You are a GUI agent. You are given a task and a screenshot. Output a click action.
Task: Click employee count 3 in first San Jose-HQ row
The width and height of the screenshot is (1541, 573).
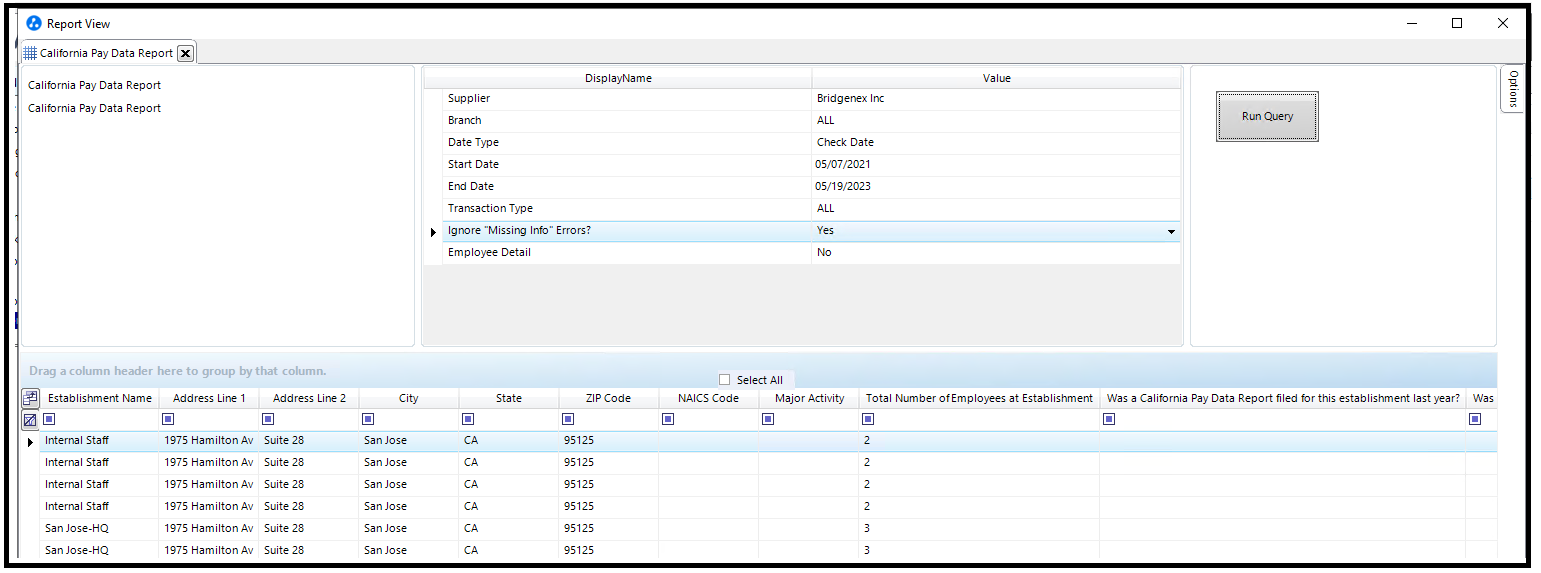(x=979, y=528)
